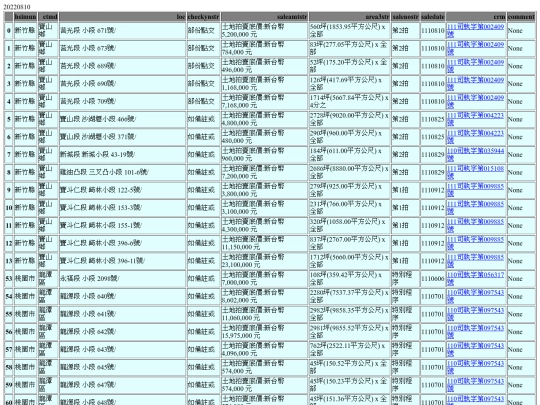
Task: Select the 23,100,000 元 price cell
Action: (264, 261)
